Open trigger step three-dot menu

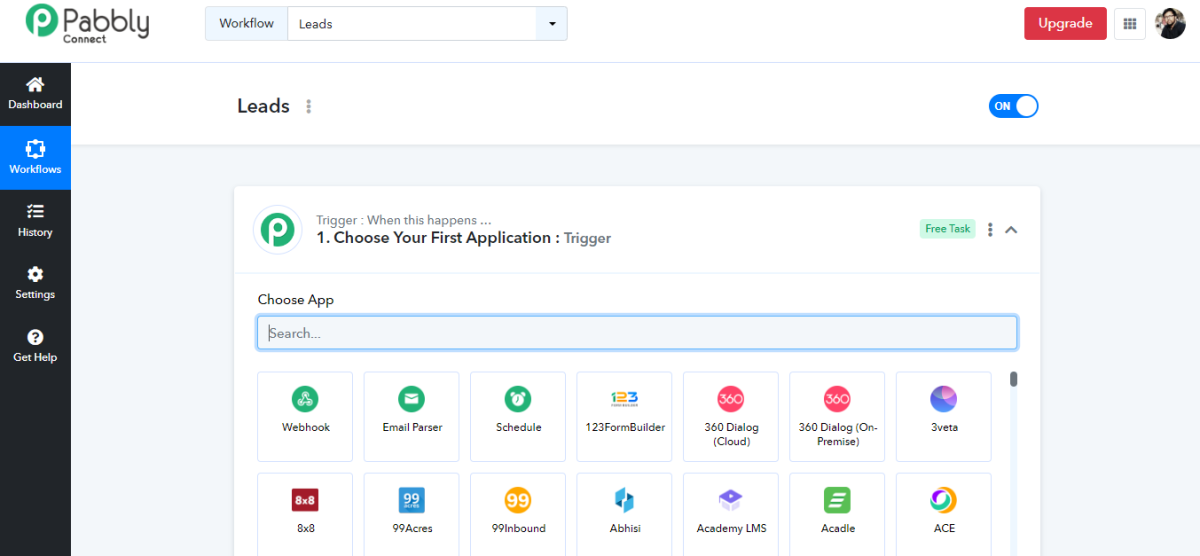coord(990,230)
